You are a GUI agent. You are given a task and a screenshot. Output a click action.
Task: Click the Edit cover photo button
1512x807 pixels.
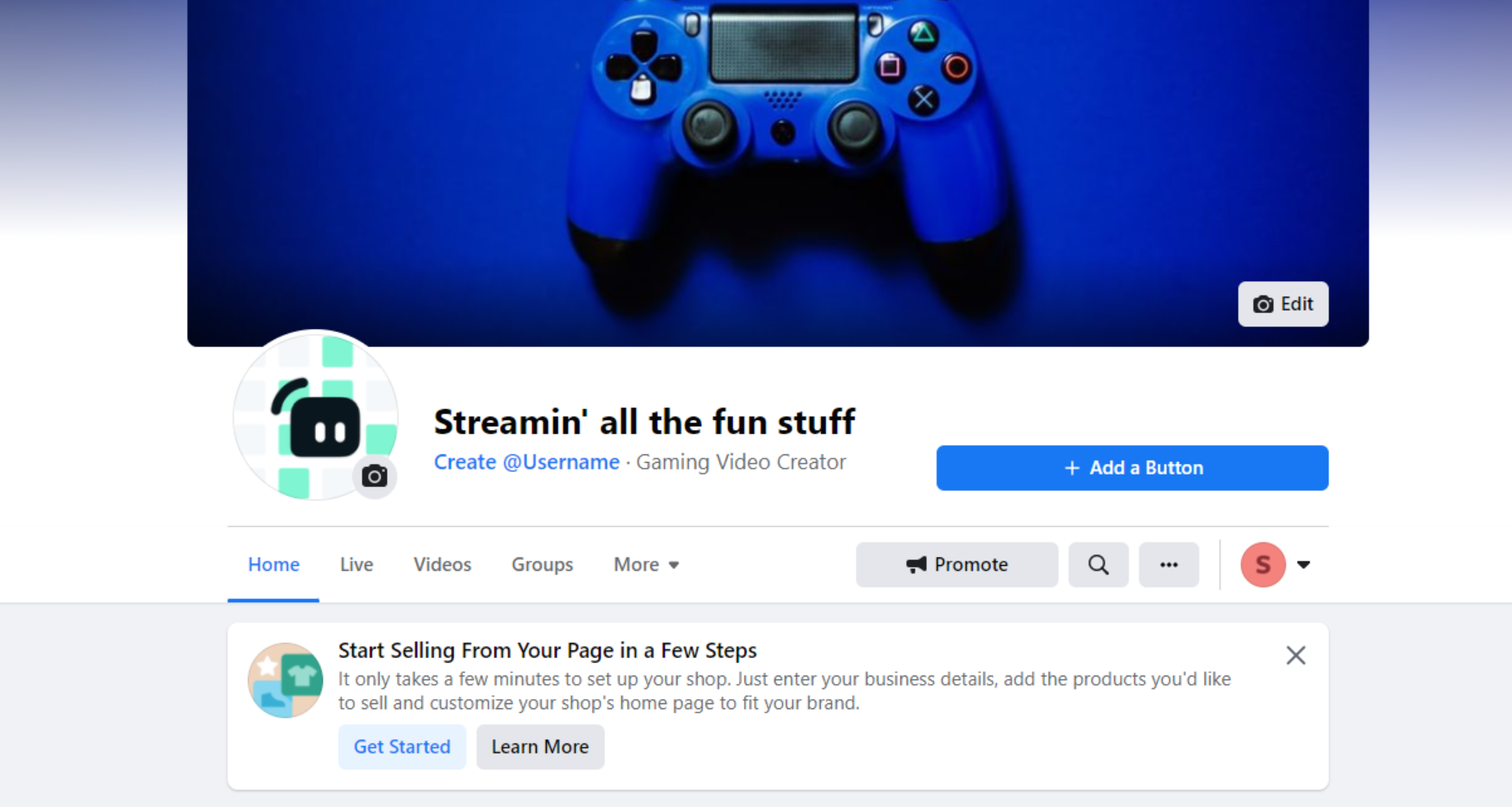pos(1283,304)
